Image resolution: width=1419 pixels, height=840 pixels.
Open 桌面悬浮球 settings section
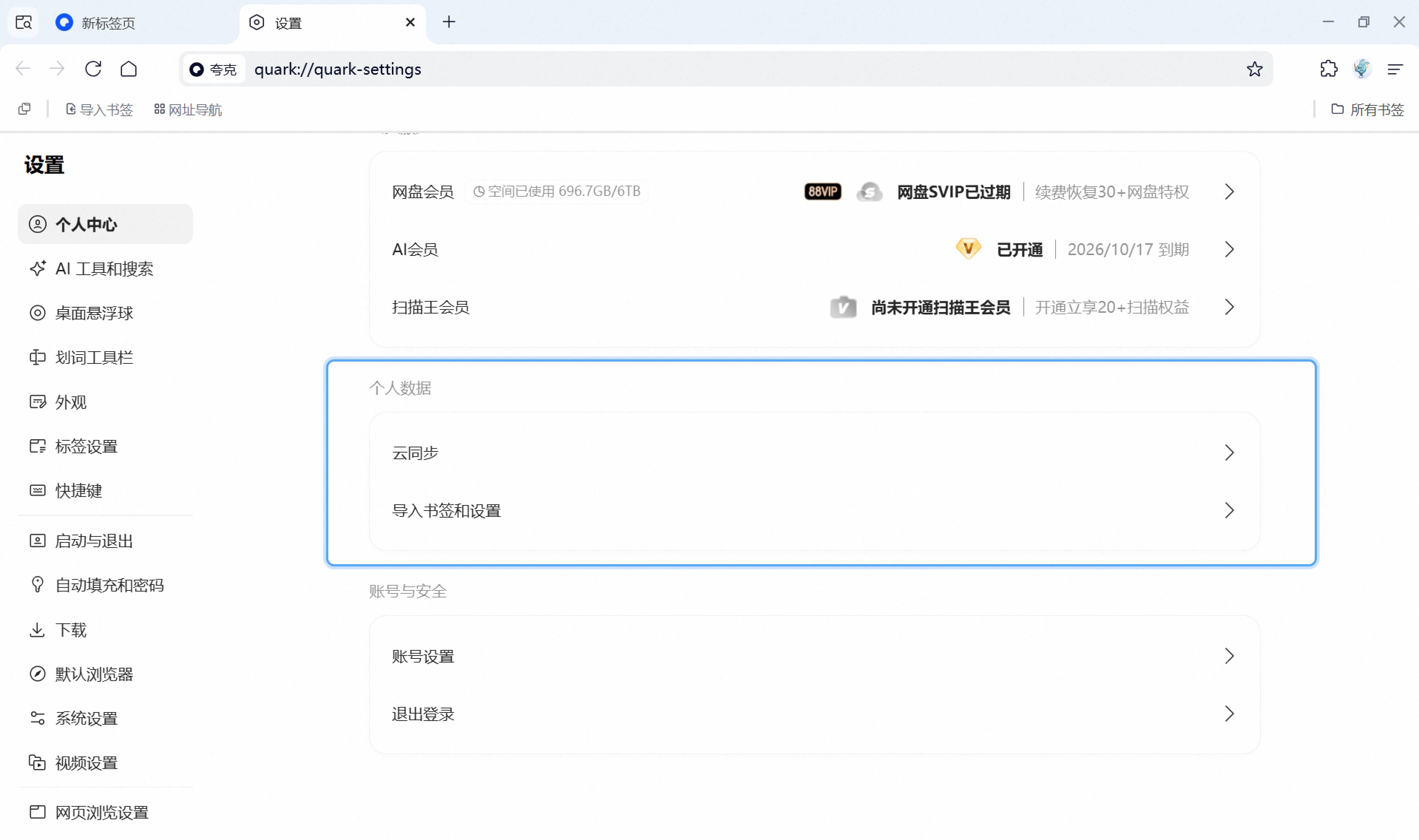[105, 313]
